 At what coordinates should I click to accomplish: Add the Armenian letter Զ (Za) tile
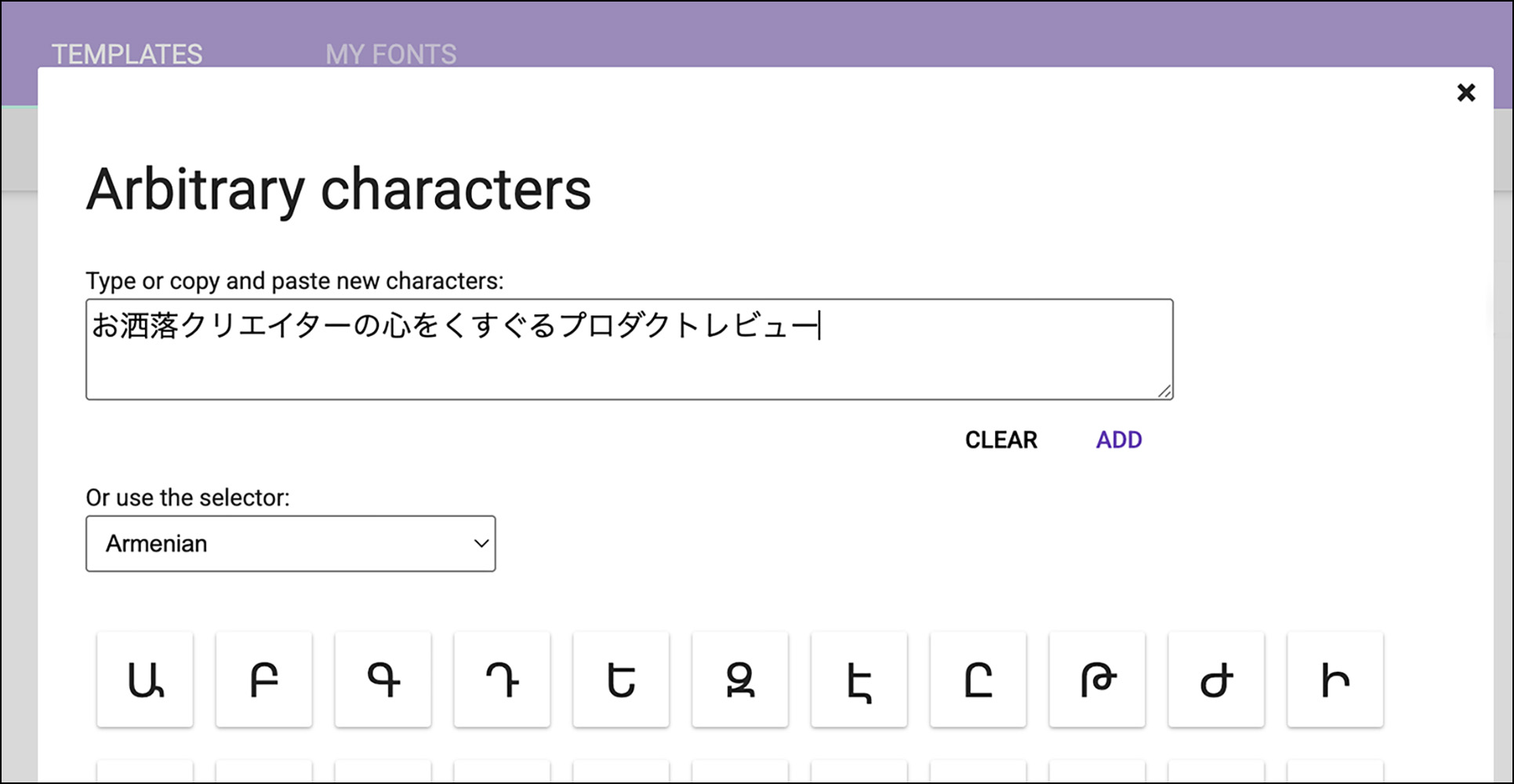tap(740, 680)
